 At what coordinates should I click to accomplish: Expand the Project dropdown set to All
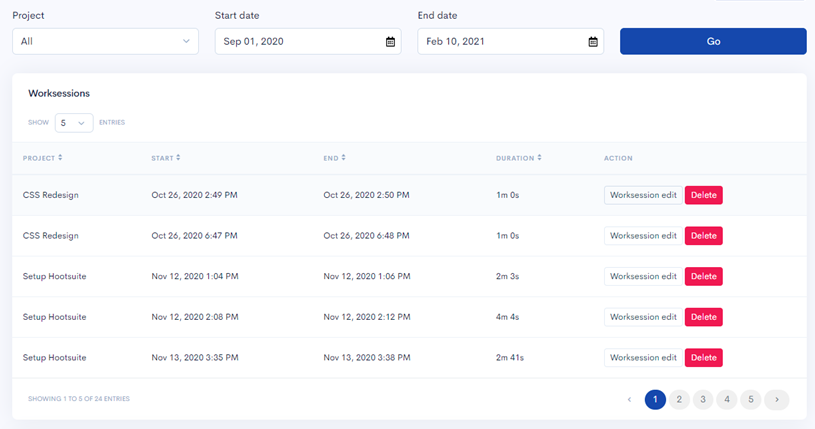click(x=106, y=42)
